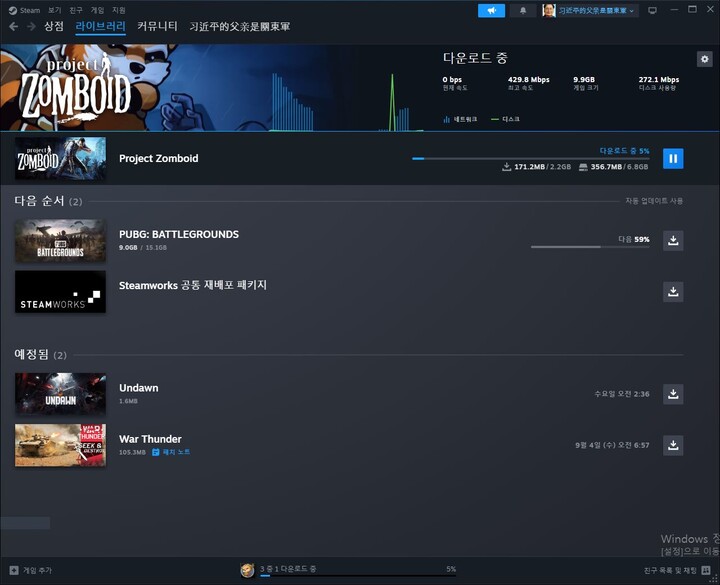Click the 게임 추가 button
Image resolution: width=720 pixels, height=585 pixels.
[30, 570]
